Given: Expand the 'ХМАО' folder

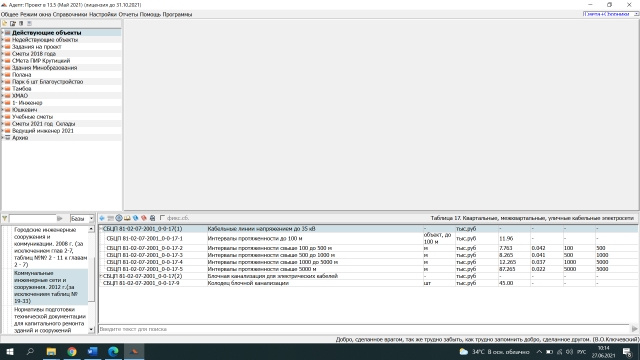Looking at the screenshot, I should tap(2, 96).
